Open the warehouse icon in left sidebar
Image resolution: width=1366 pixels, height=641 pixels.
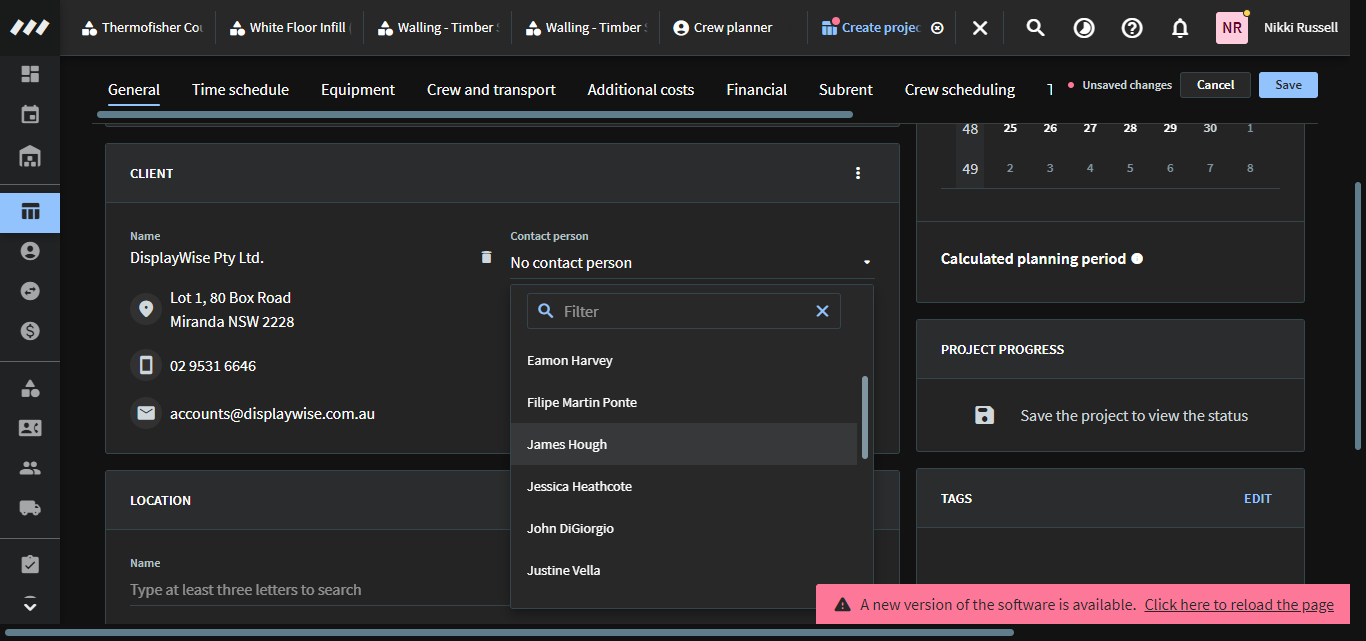(30, 156)
